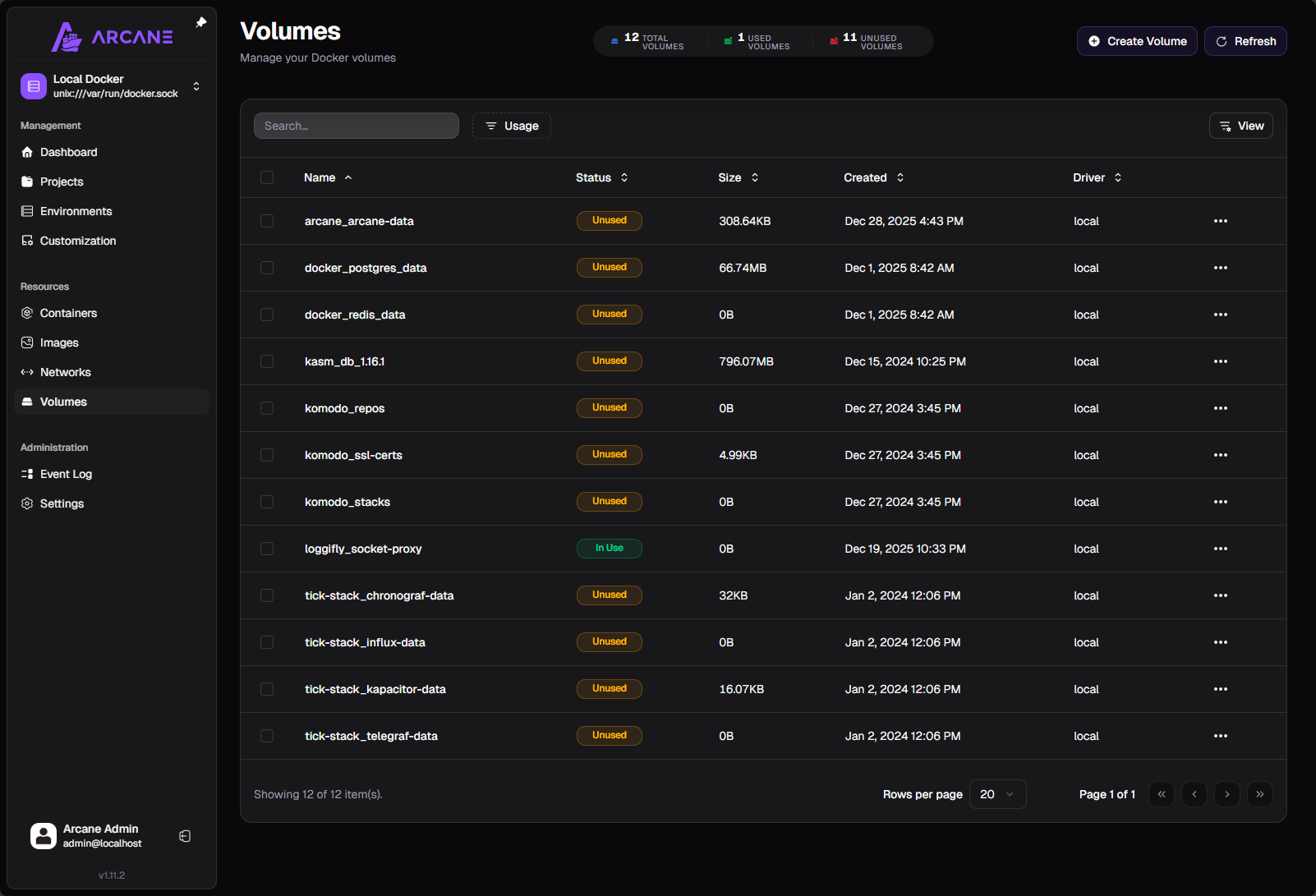This screenshot has width=1316, height=896.
Task: Expand the Local Docker environment switcher
Action: 196,86
